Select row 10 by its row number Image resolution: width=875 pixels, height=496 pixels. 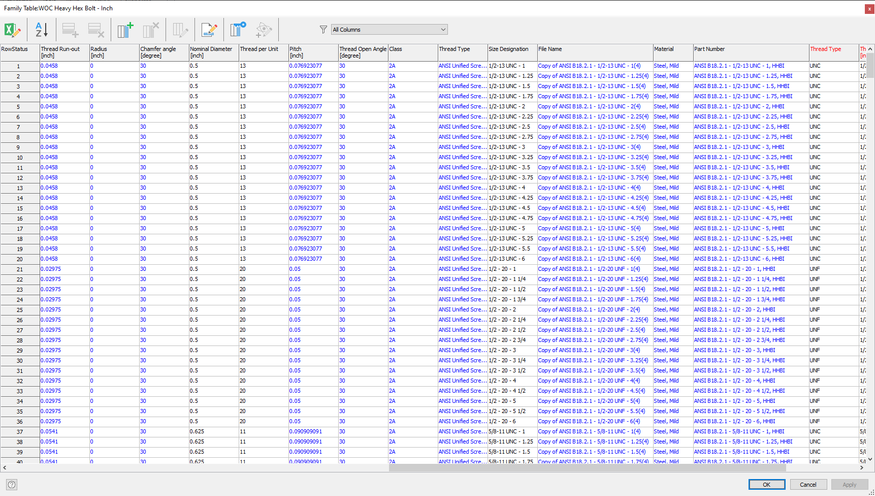(20, 157)
